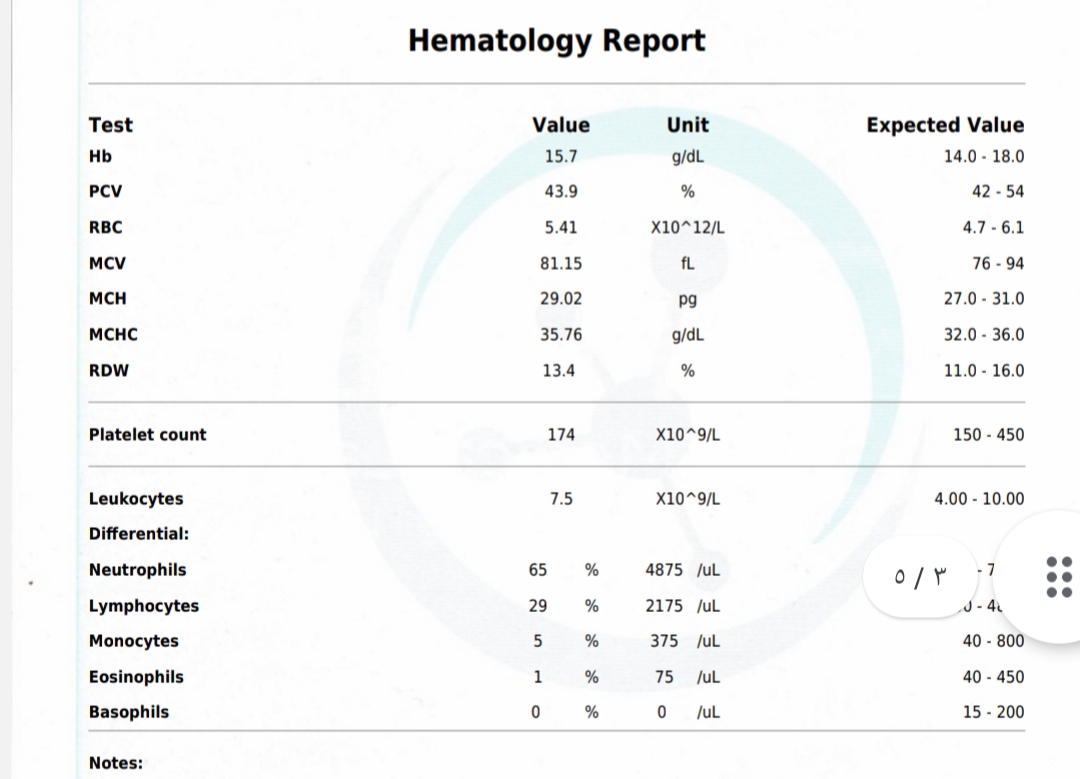Click the g/dL unit in Hb row
Image resolution: width=1080 pixels, height=779 pixels.
pos(687,157)
